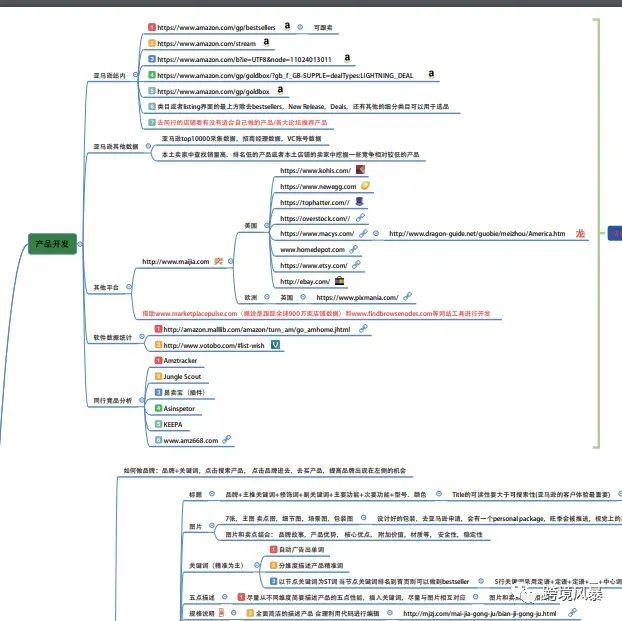This screenshot has height=621, width=622.
Task: Collapse the 英国 node toggle
Action: tap(303, 297)
